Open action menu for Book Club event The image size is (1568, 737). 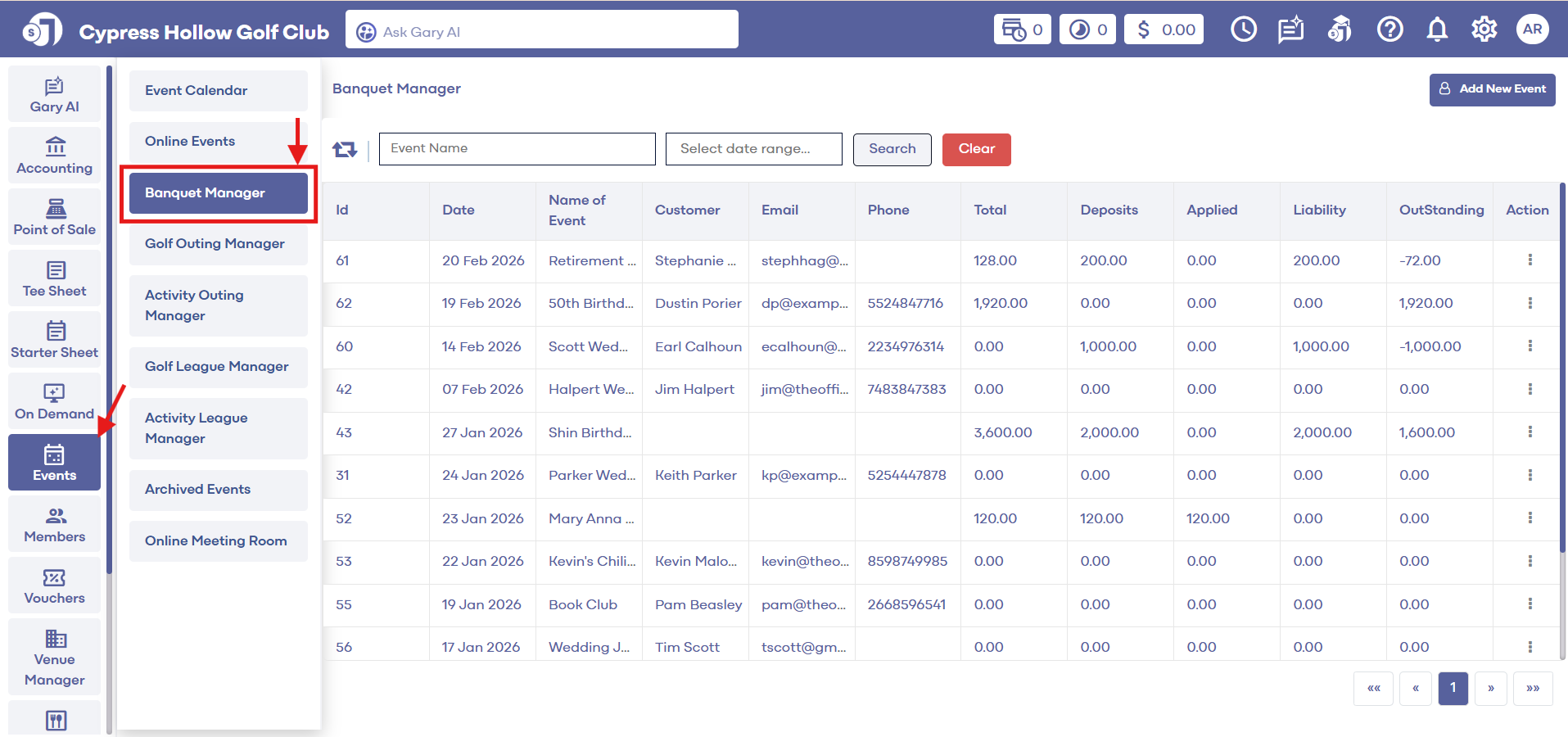[x=1530, y=604]
